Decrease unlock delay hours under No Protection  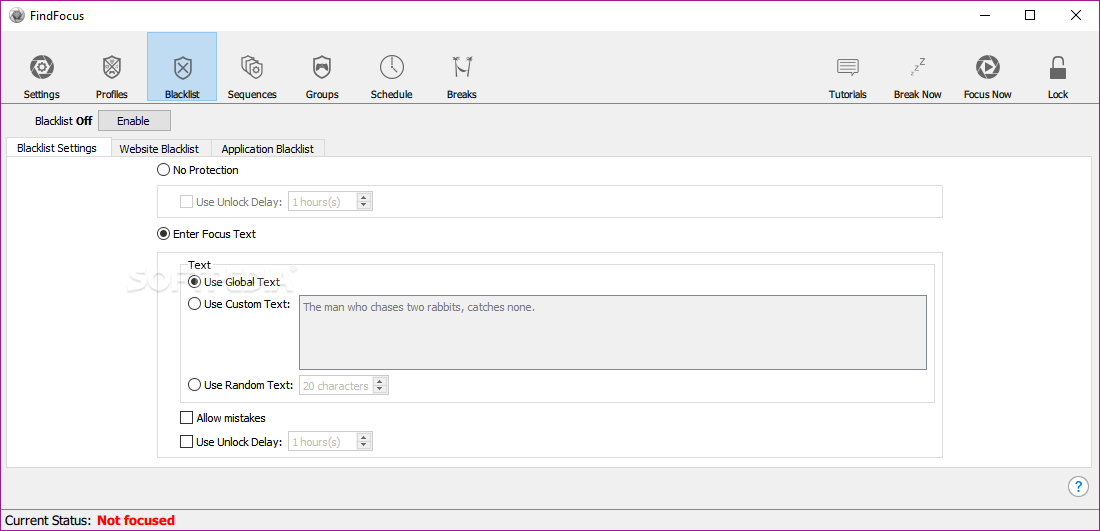pyautogui.click(x=363, y=206)
